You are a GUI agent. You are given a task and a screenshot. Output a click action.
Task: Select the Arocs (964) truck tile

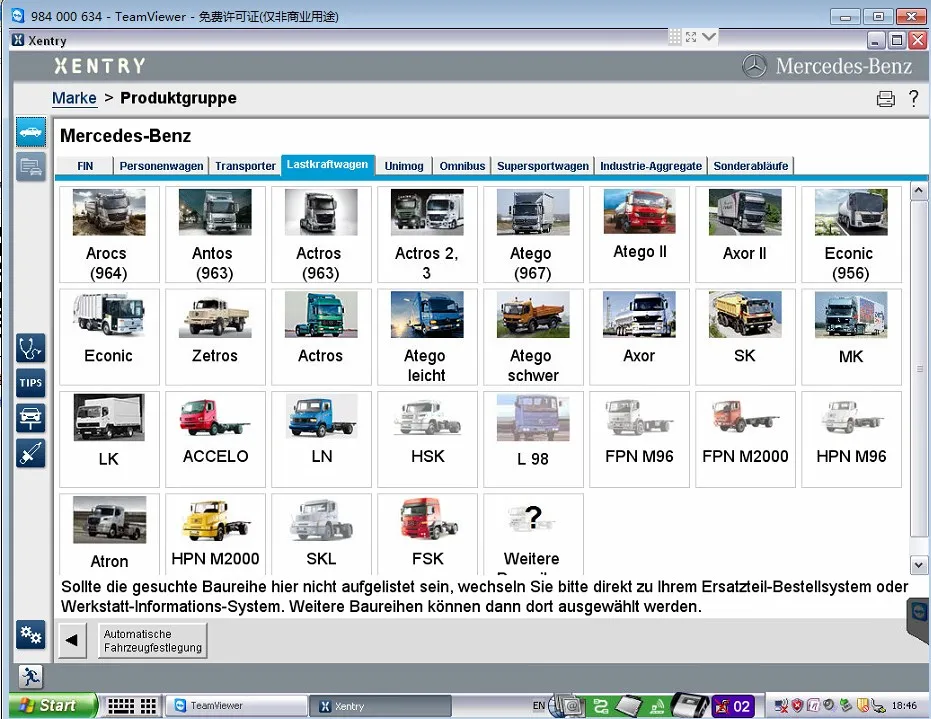pos(109,235)
